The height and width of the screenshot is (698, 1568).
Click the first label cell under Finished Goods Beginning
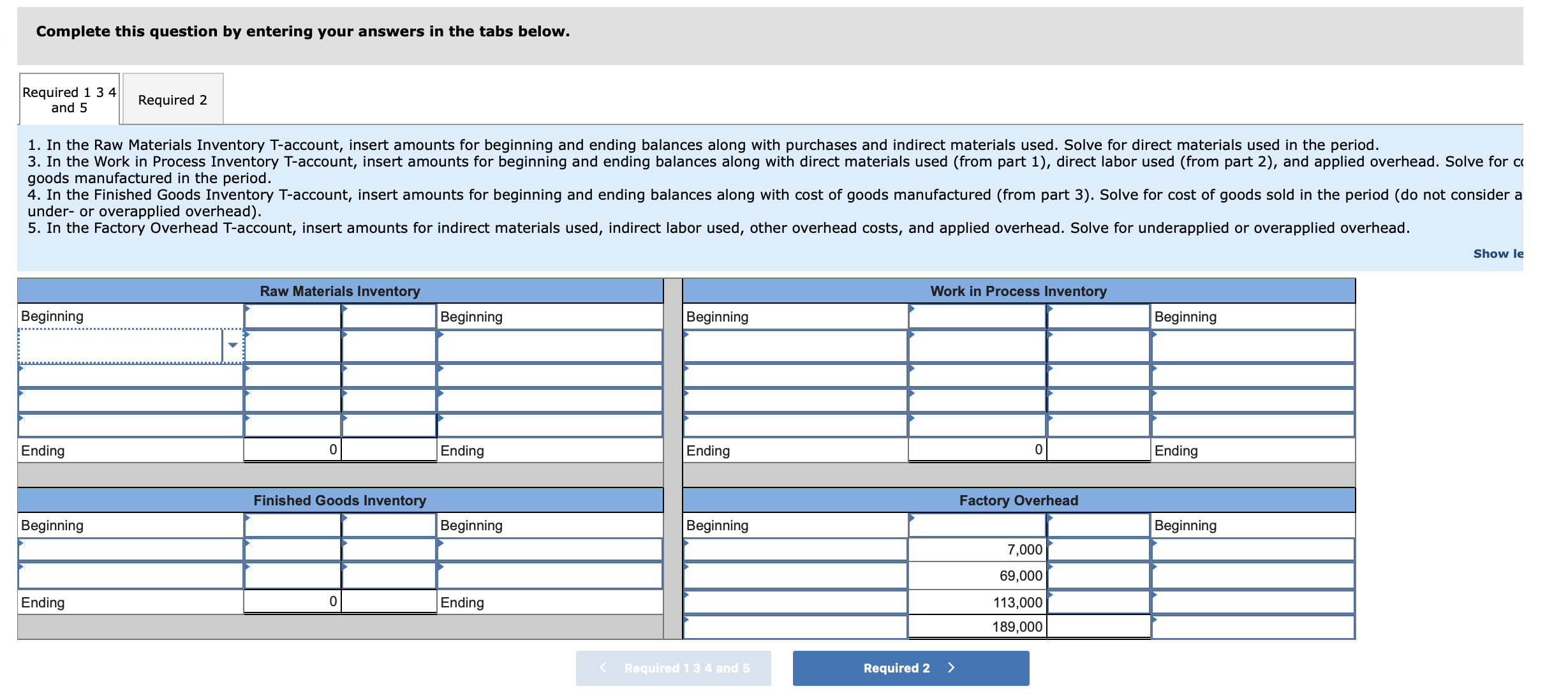(131, 549)
